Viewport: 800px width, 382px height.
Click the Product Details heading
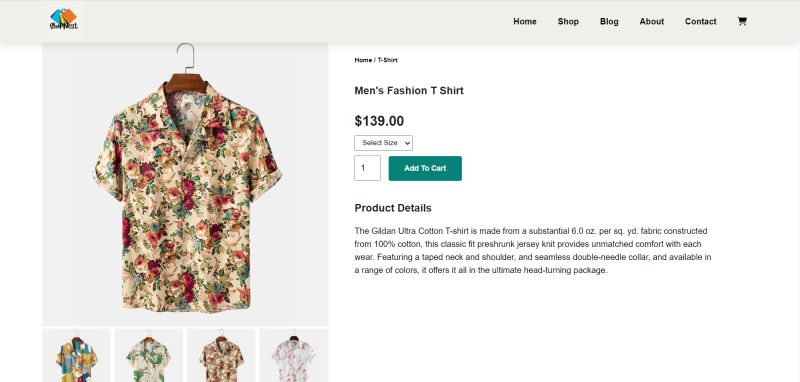click(x=393, y=208)
